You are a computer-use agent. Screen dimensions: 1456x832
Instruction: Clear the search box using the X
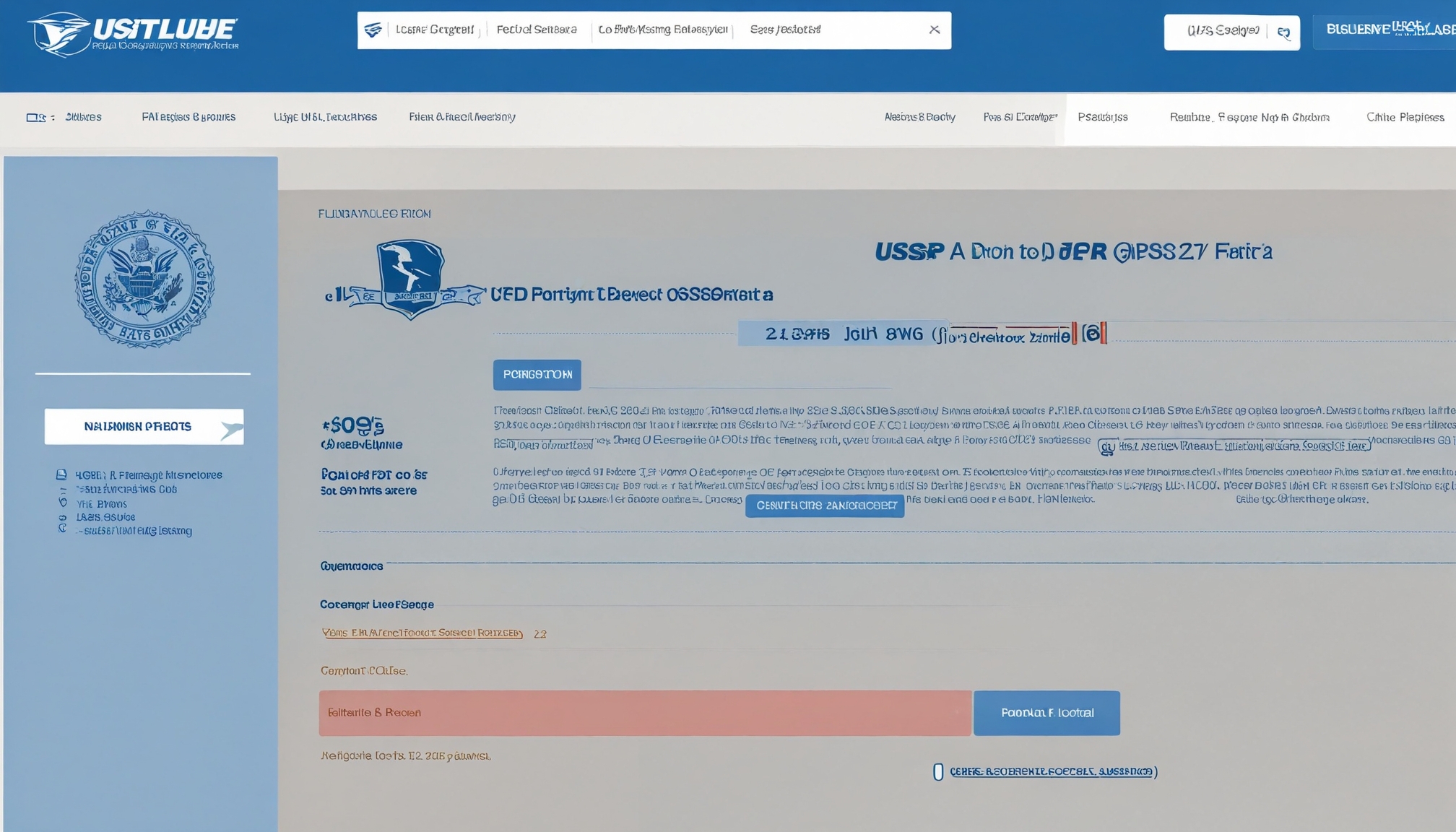935,30
